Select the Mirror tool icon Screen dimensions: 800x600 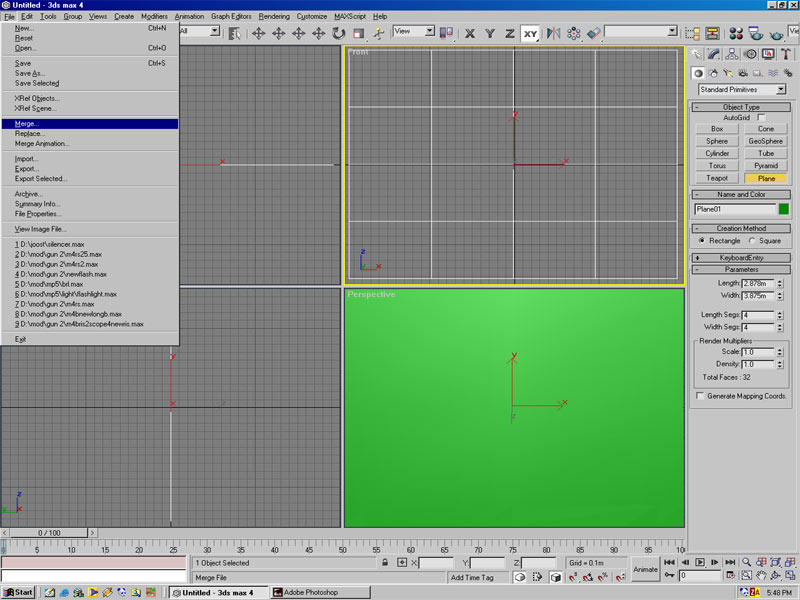click(x=553, y=33)
